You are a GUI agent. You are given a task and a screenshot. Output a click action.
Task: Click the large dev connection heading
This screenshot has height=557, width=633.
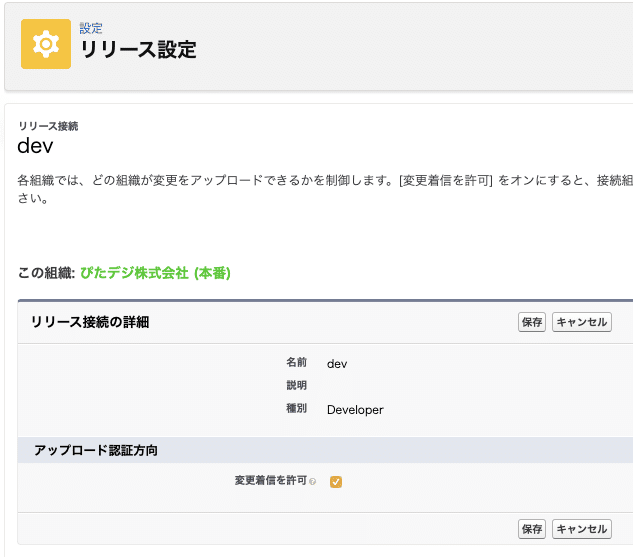[x=35, y=146]
